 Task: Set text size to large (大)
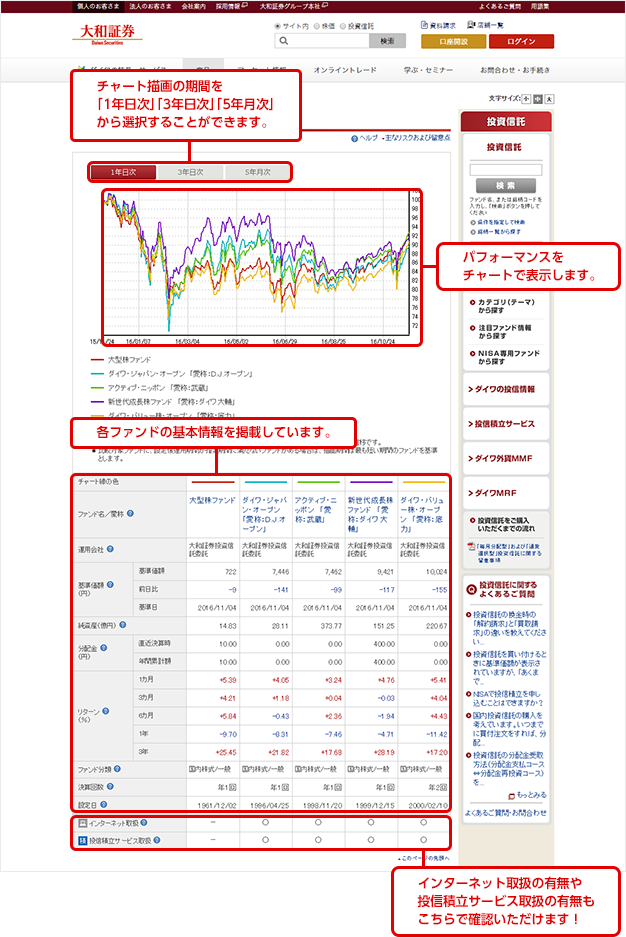pos(550,99)
